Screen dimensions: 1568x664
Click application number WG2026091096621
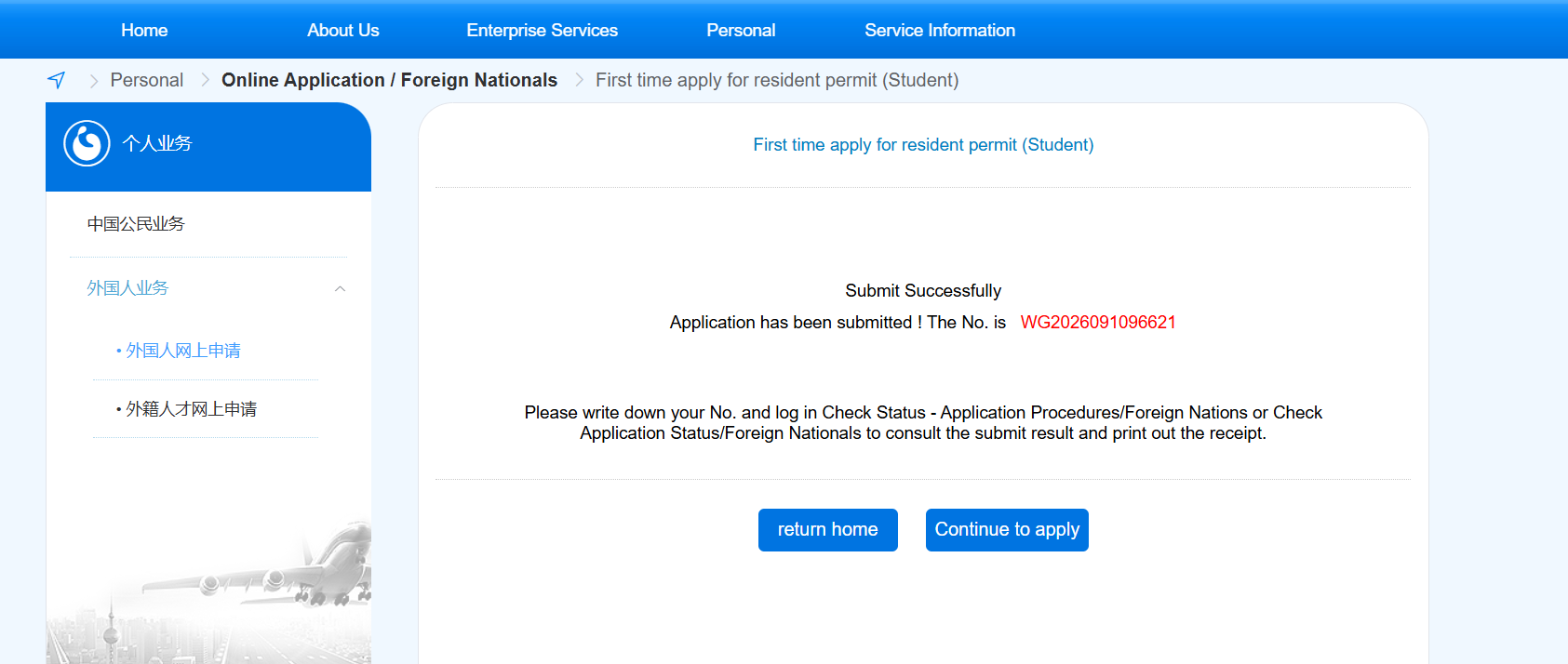tap(1098, 323)
